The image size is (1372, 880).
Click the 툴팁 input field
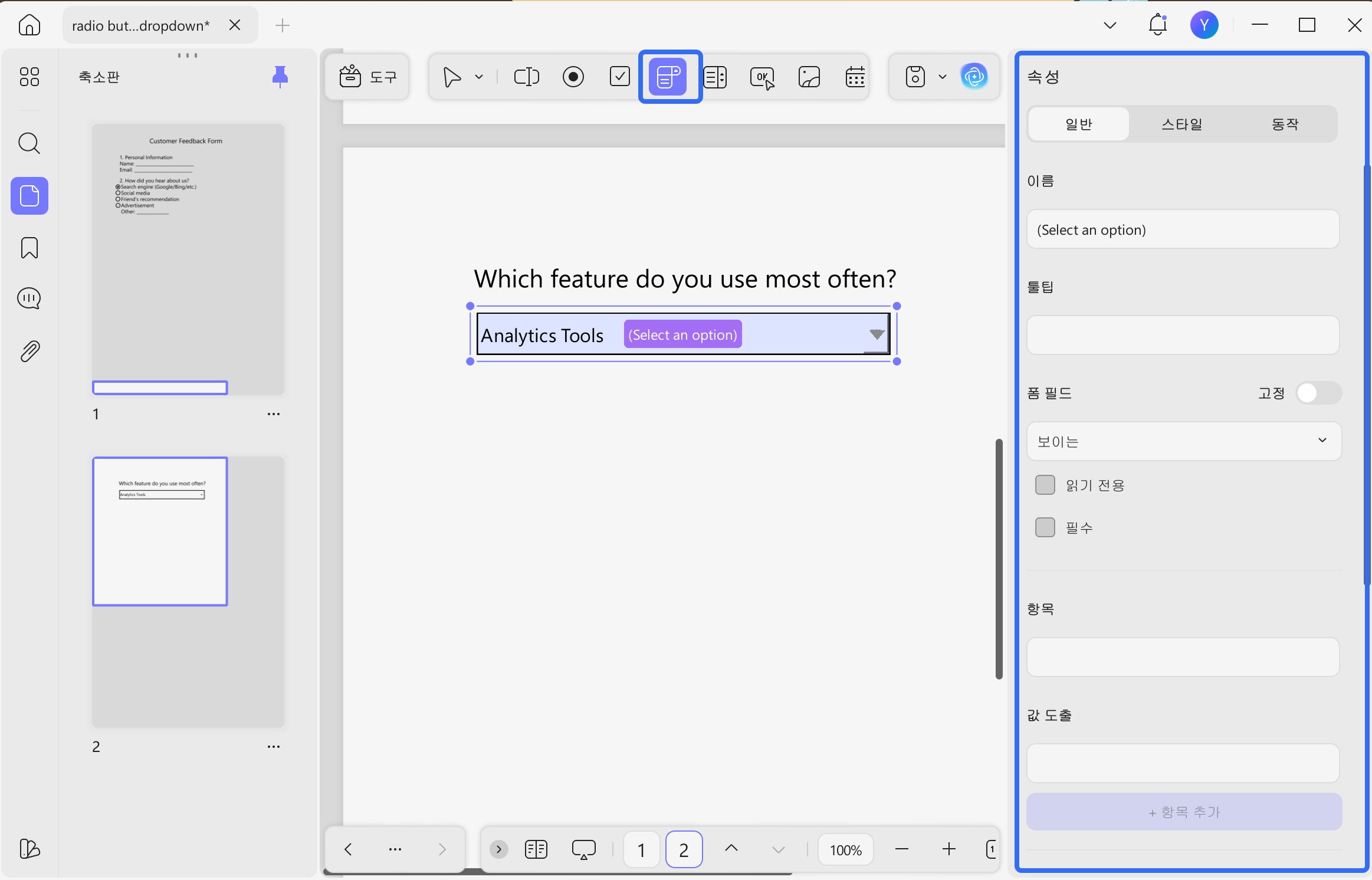1183,335
